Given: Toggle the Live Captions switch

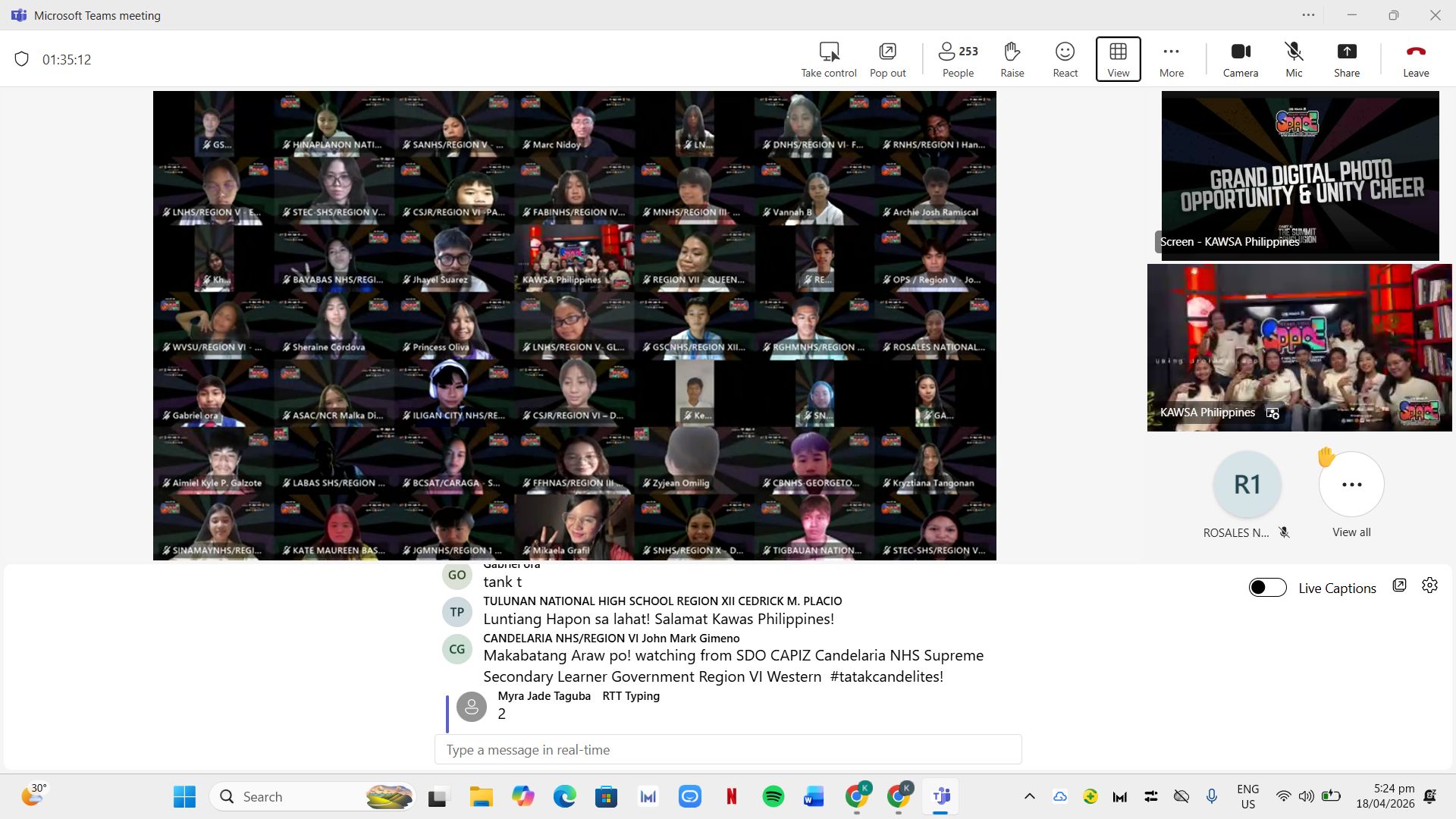Looking at the screenshot, I should [x=1268, y=588].
